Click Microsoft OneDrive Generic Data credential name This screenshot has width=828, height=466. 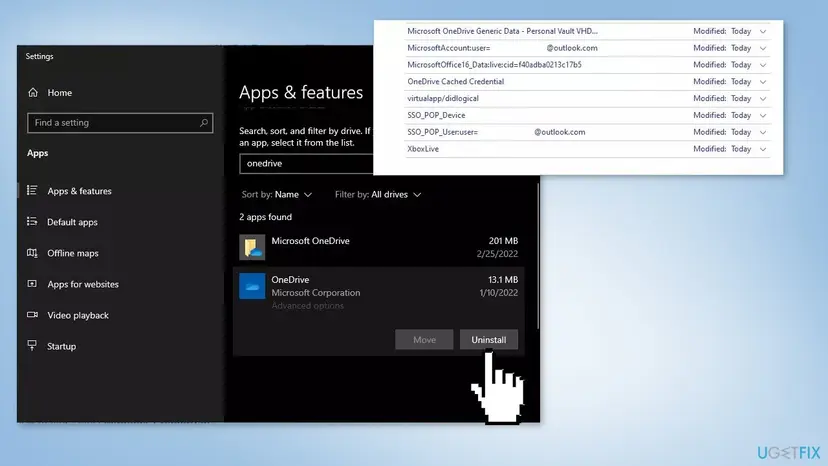tap(502, 31)
